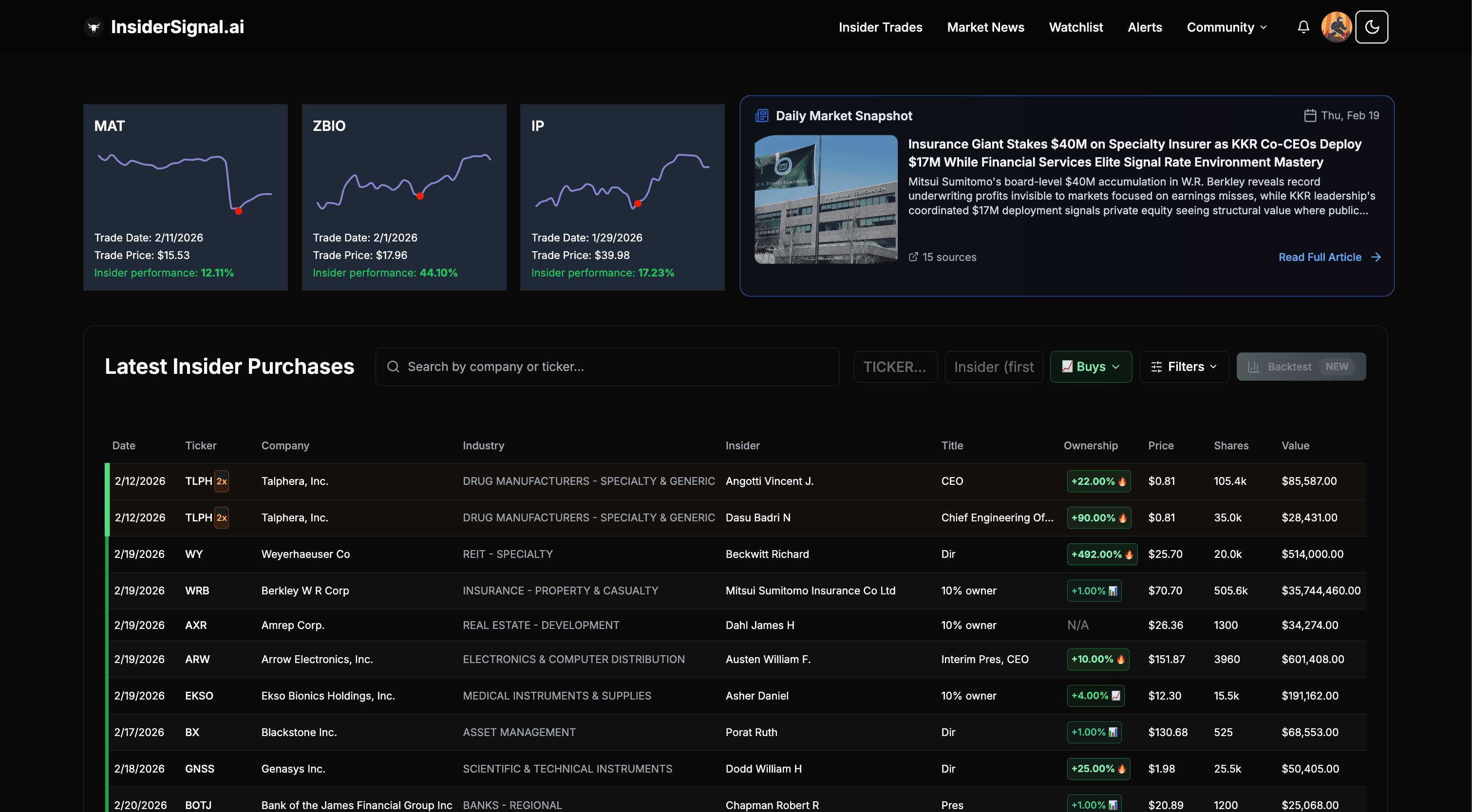This screenshot has width=1472, height=812.
Task: Click the external link icon by 15 sources
Action: (x=914, y=257)
